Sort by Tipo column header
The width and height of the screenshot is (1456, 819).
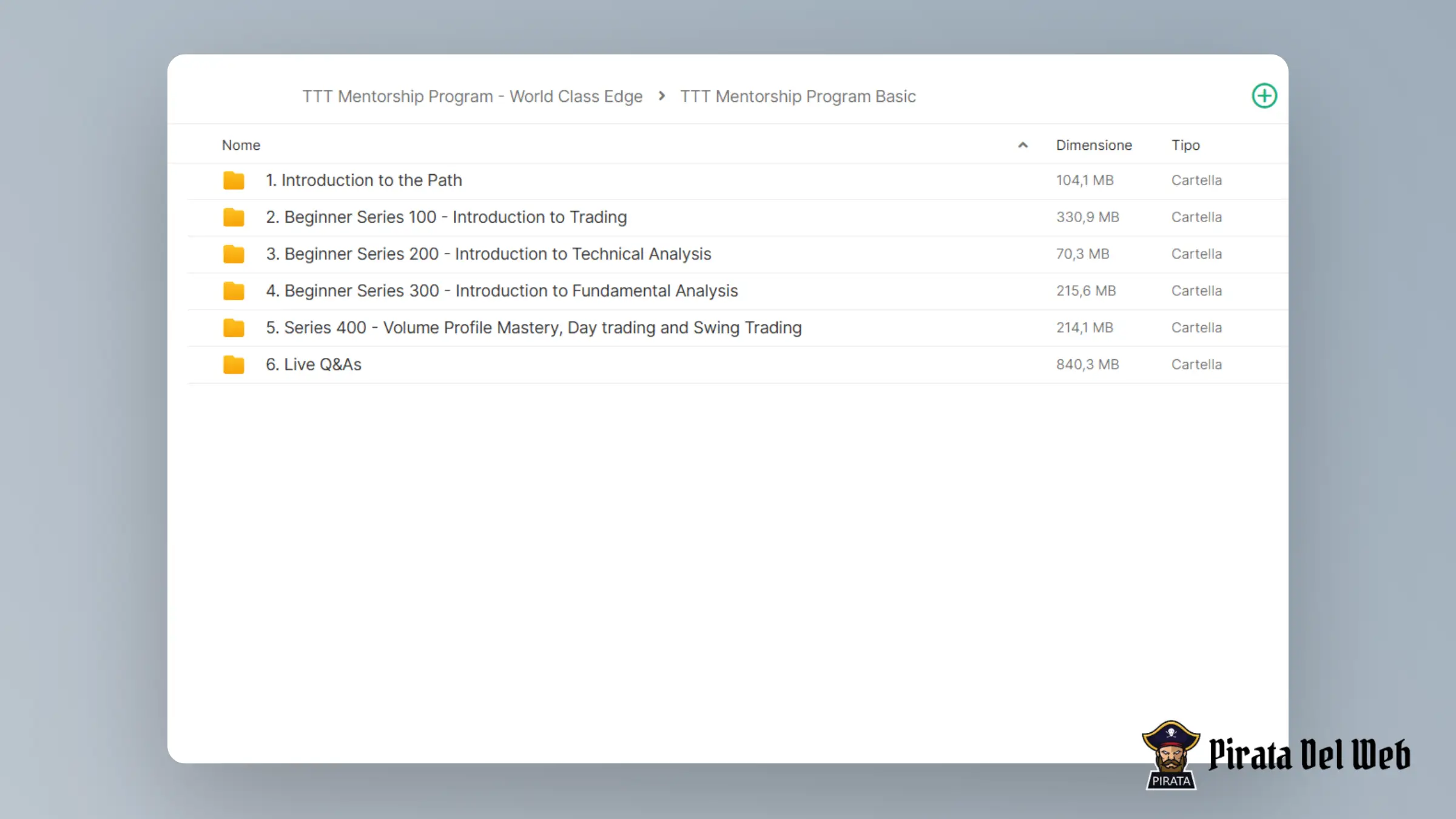[x=1185, y=145]
